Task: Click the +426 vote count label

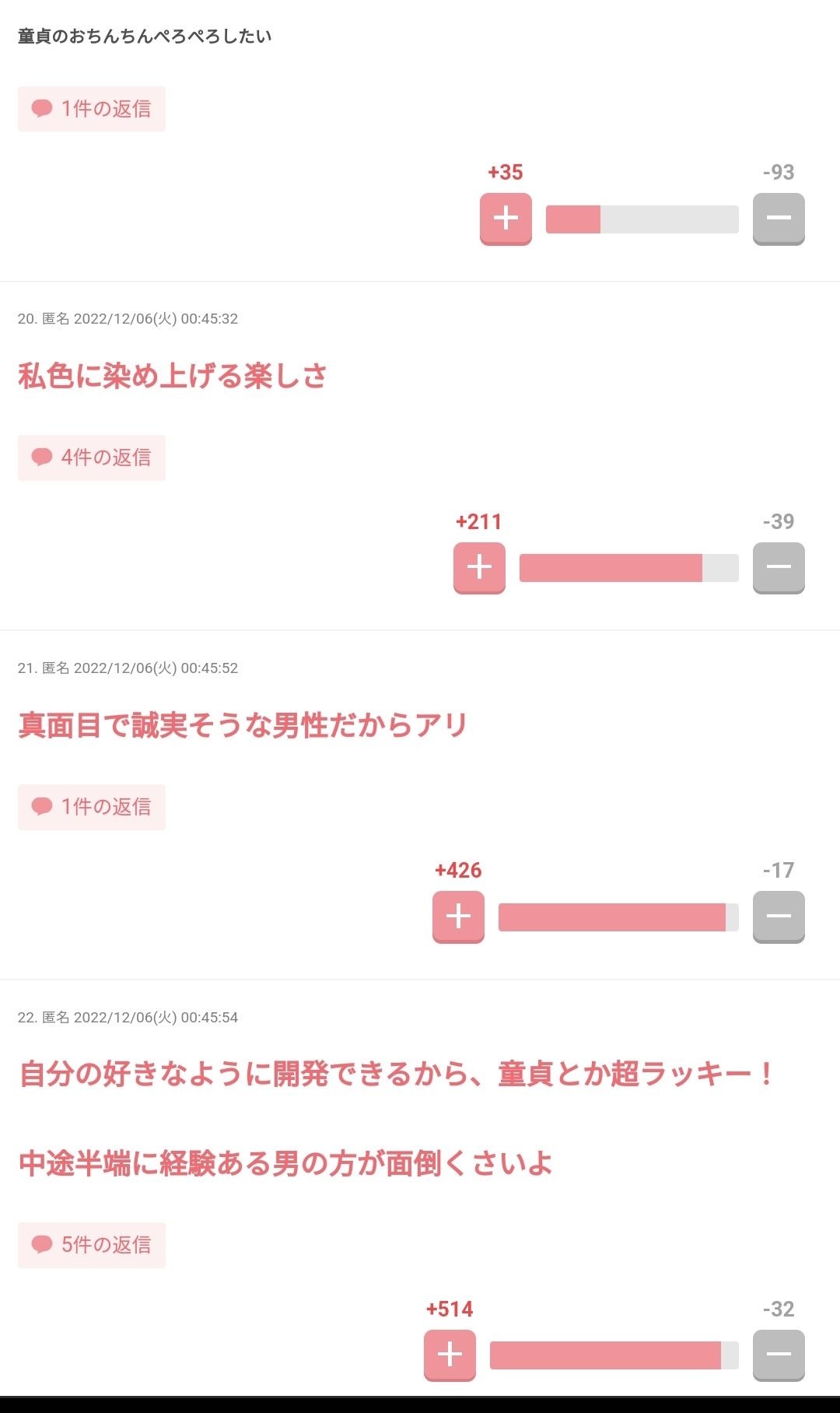Action: pos(457,871)
